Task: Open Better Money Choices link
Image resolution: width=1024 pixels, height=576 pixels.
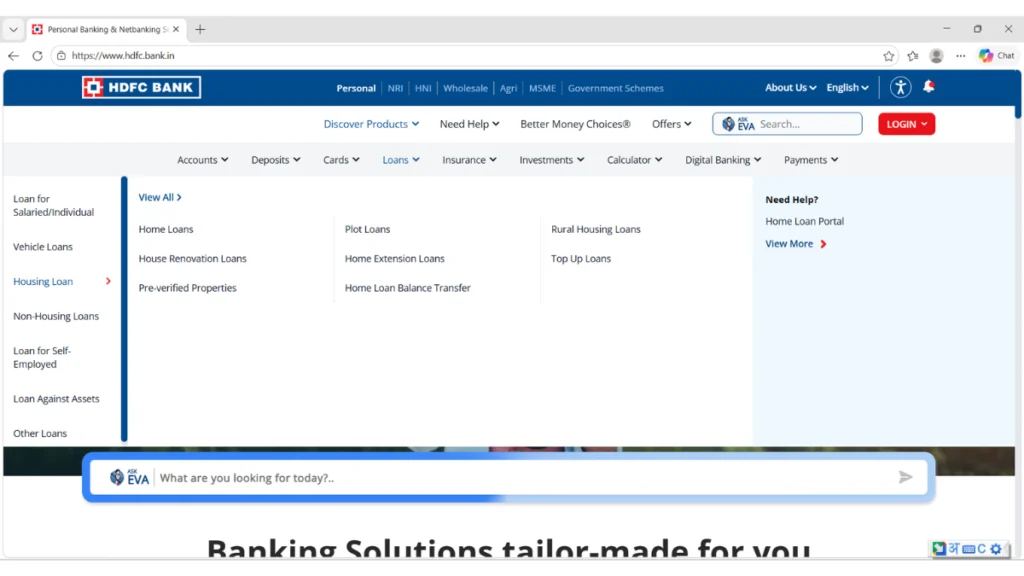Action: [x=575, y=124]
